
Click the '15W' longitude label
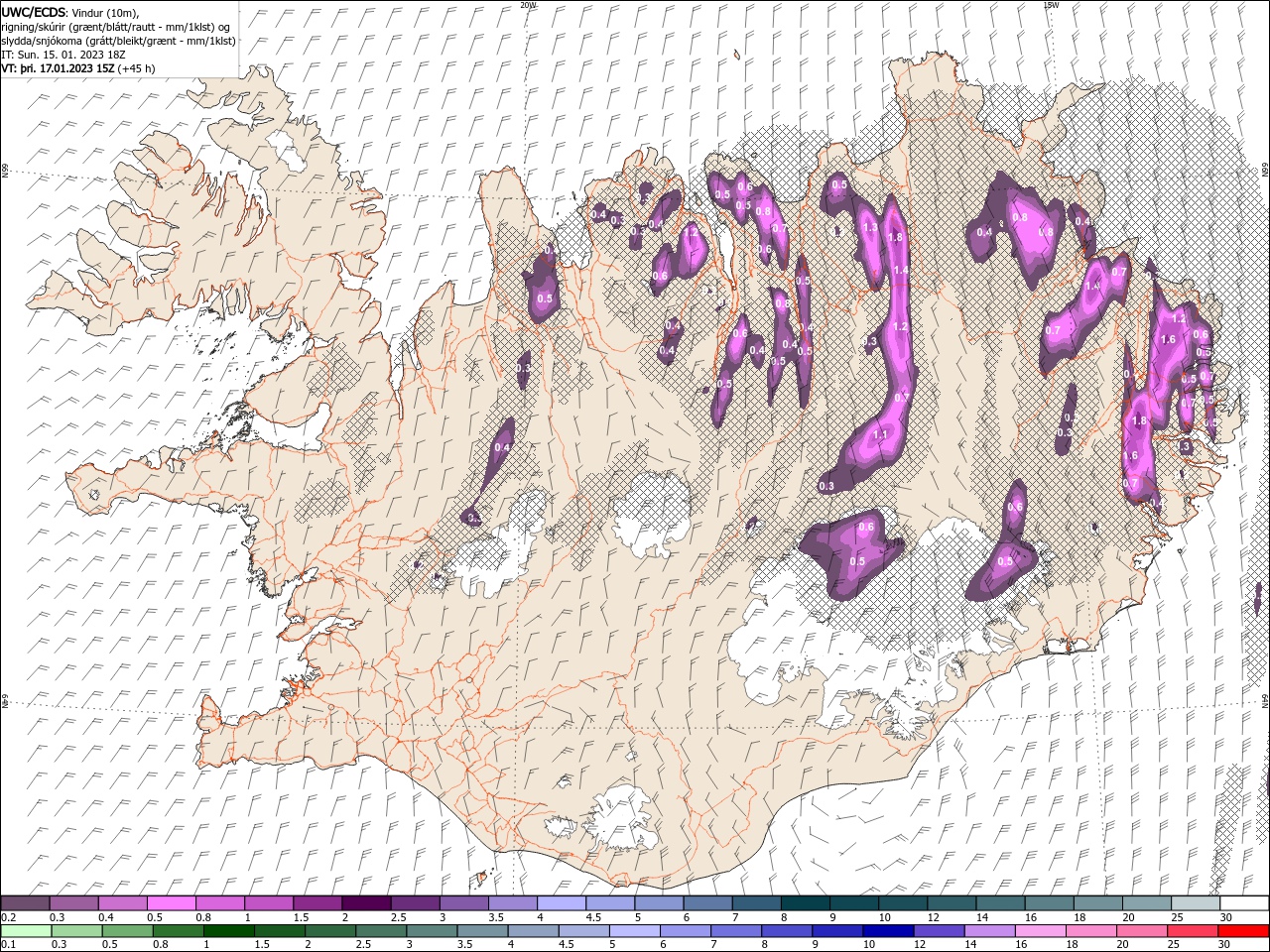[1051, 4]
